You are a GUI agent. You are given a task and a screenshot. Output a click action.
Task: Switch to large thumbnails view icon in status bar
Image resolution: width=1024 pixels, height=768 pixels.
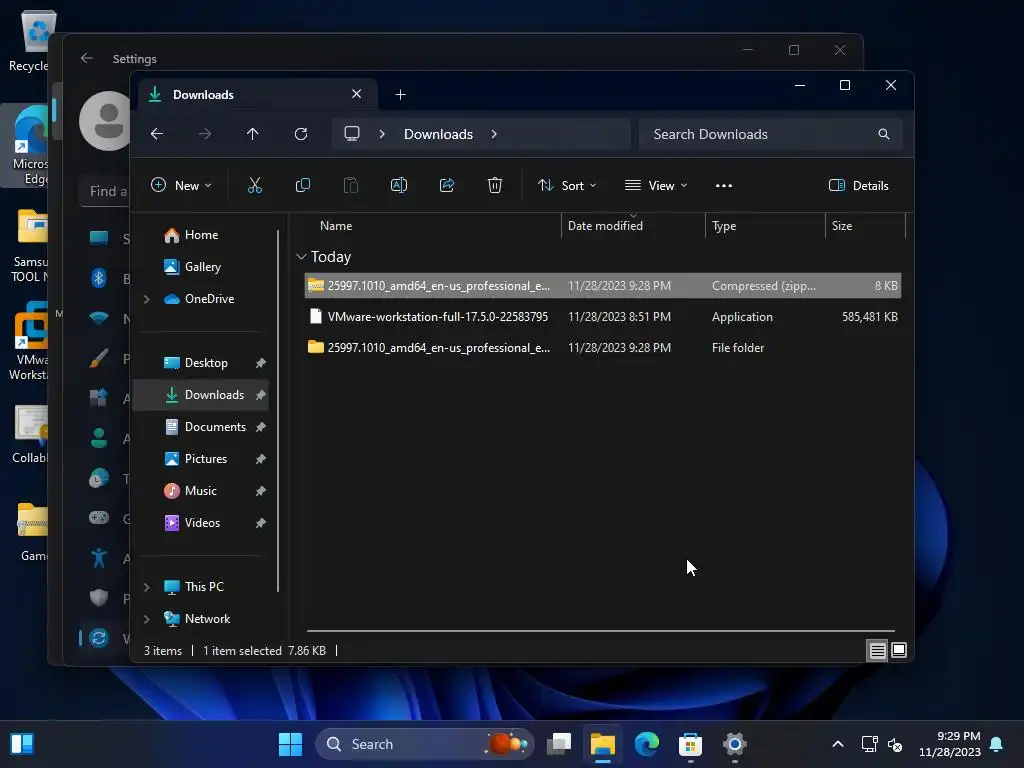coord(899,650)
